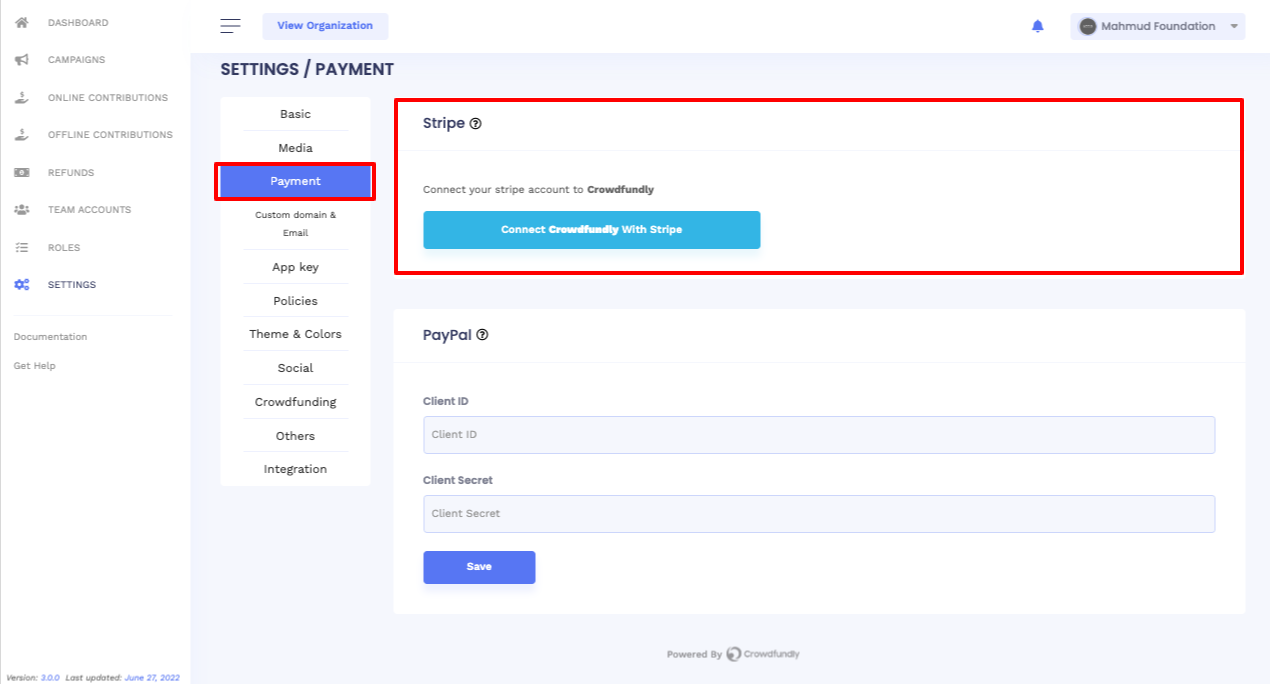Click Connect Crowdfundly With Stripe button
Viewport: 1270px width, 684px height.
[591, 230]
